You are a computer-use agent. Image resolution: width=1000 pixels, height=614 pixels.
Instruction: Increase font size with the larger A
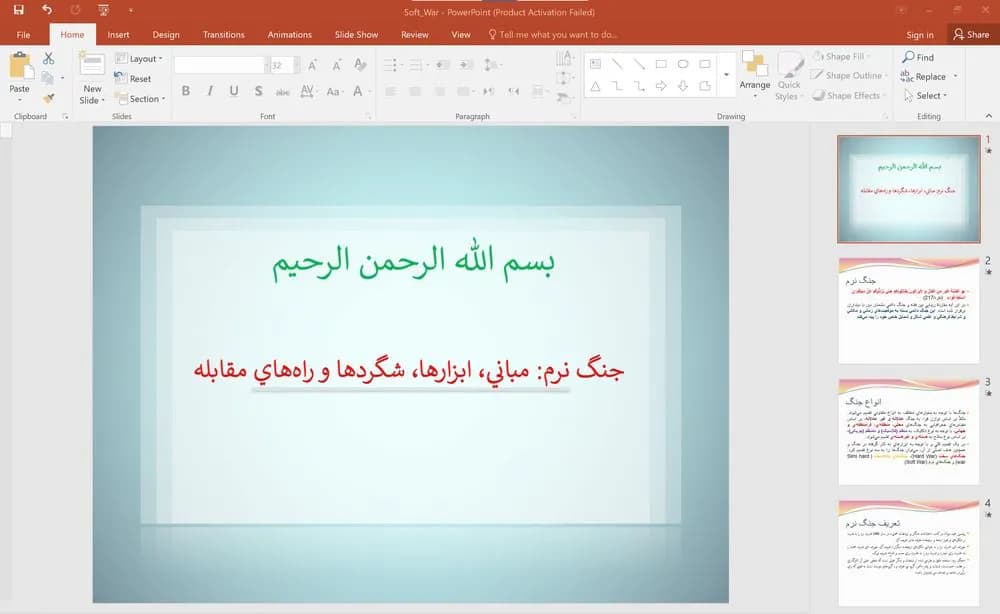[312, 65]
